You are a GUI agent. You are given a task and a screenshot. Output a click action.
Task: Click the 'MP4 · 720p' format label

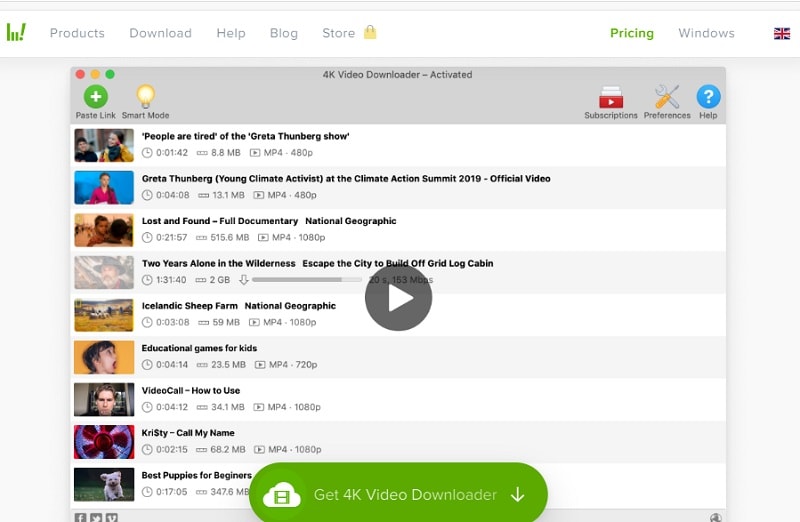293,364
